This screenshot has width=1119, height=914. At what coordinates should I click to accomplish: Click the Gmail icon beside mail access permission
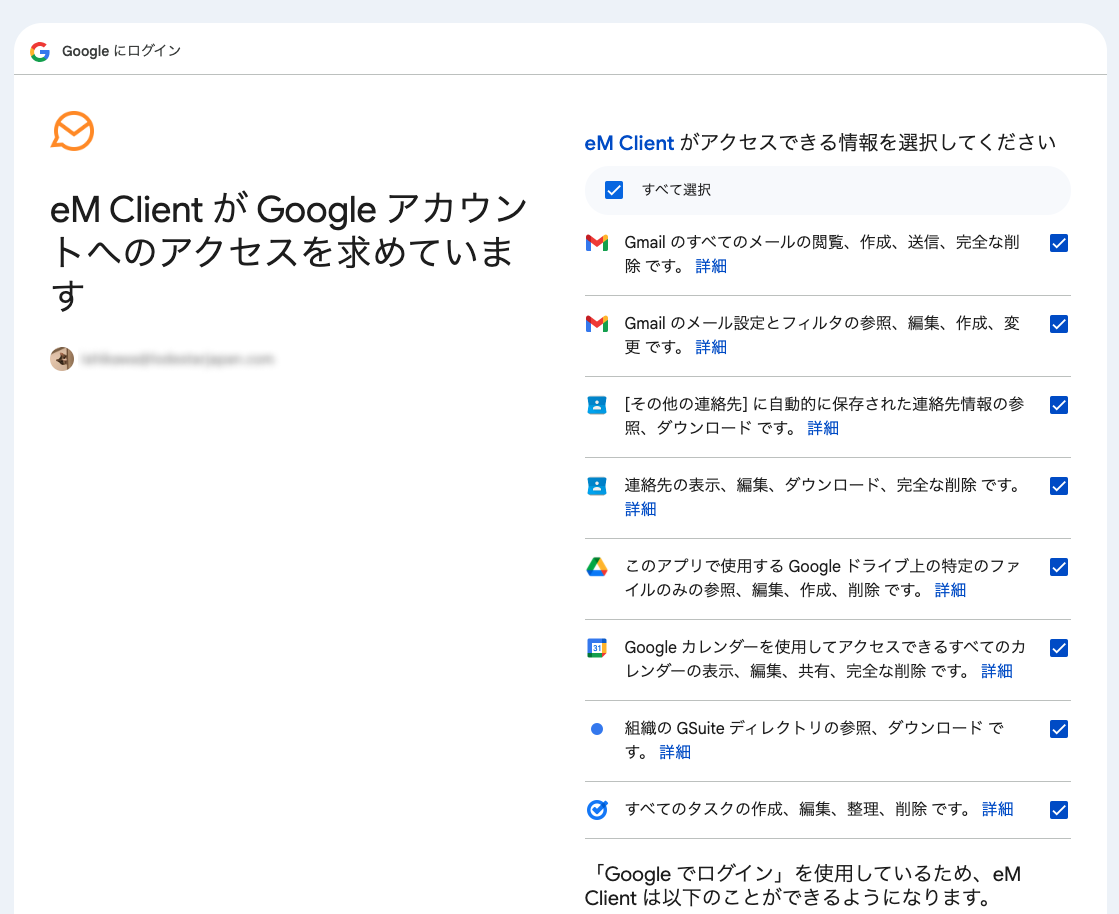click(x=597, y=243)
